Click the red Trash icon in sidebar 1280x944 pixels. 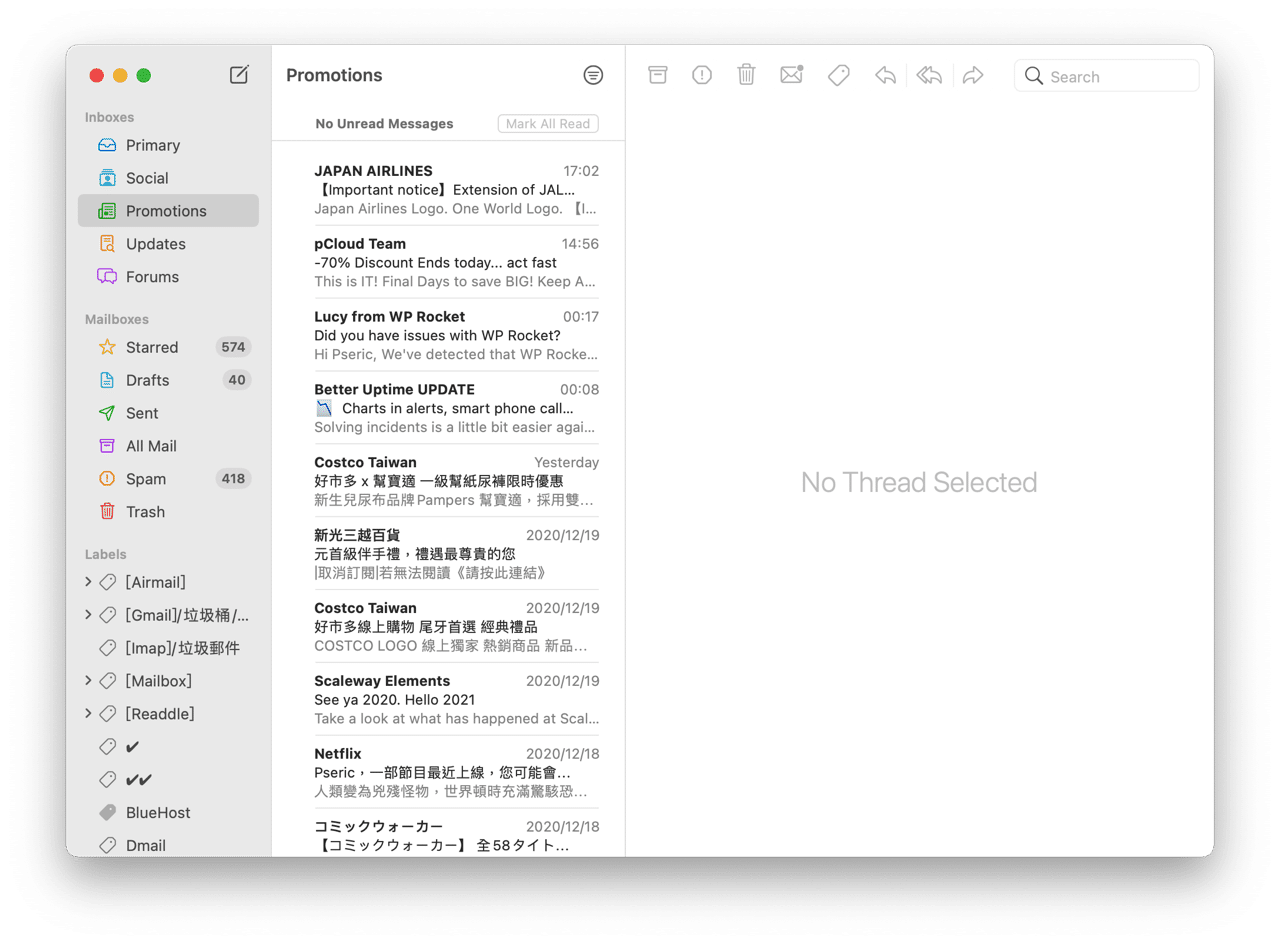107,512
